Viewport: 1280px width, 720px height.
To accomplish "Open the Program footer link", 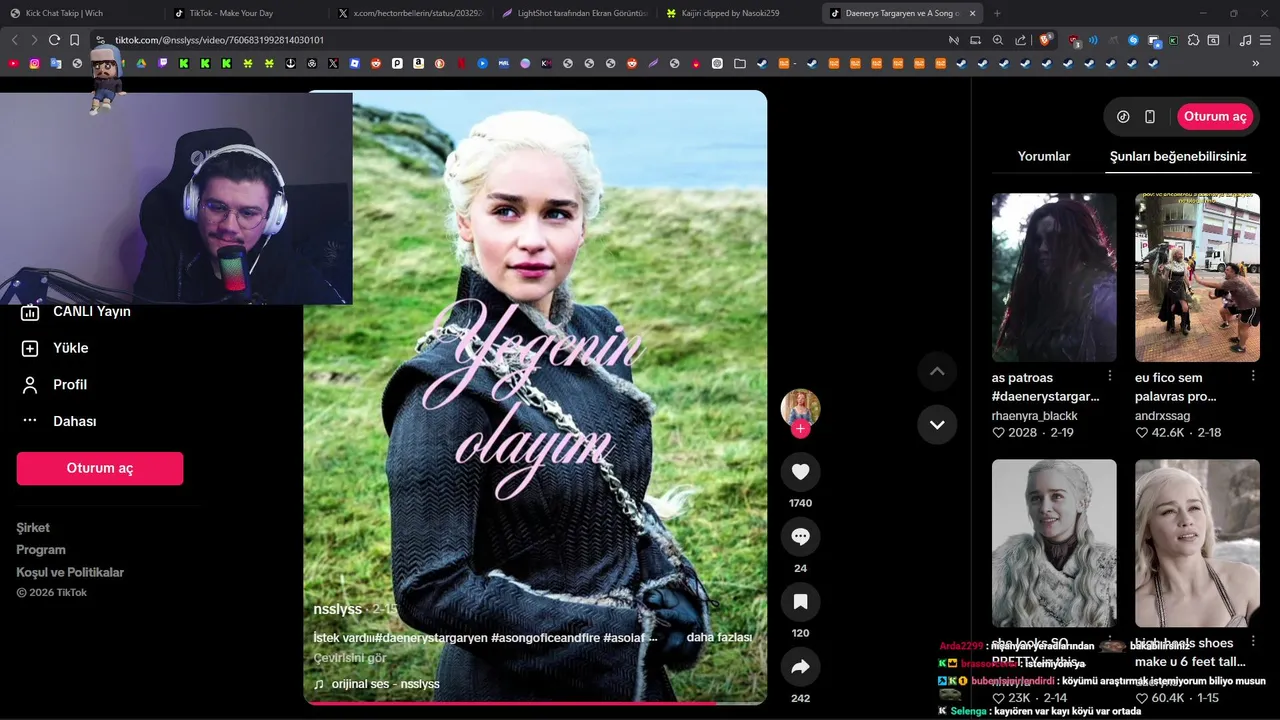I will coord(41,550).
